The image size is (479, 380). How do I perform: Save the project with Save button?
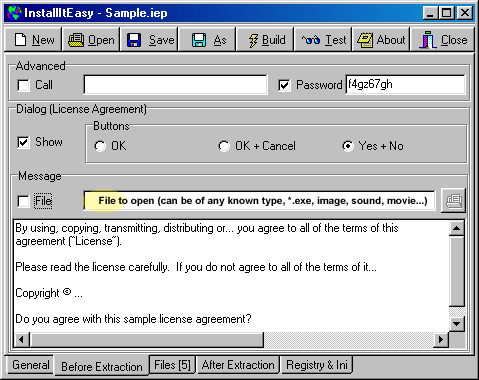(149, 40)
